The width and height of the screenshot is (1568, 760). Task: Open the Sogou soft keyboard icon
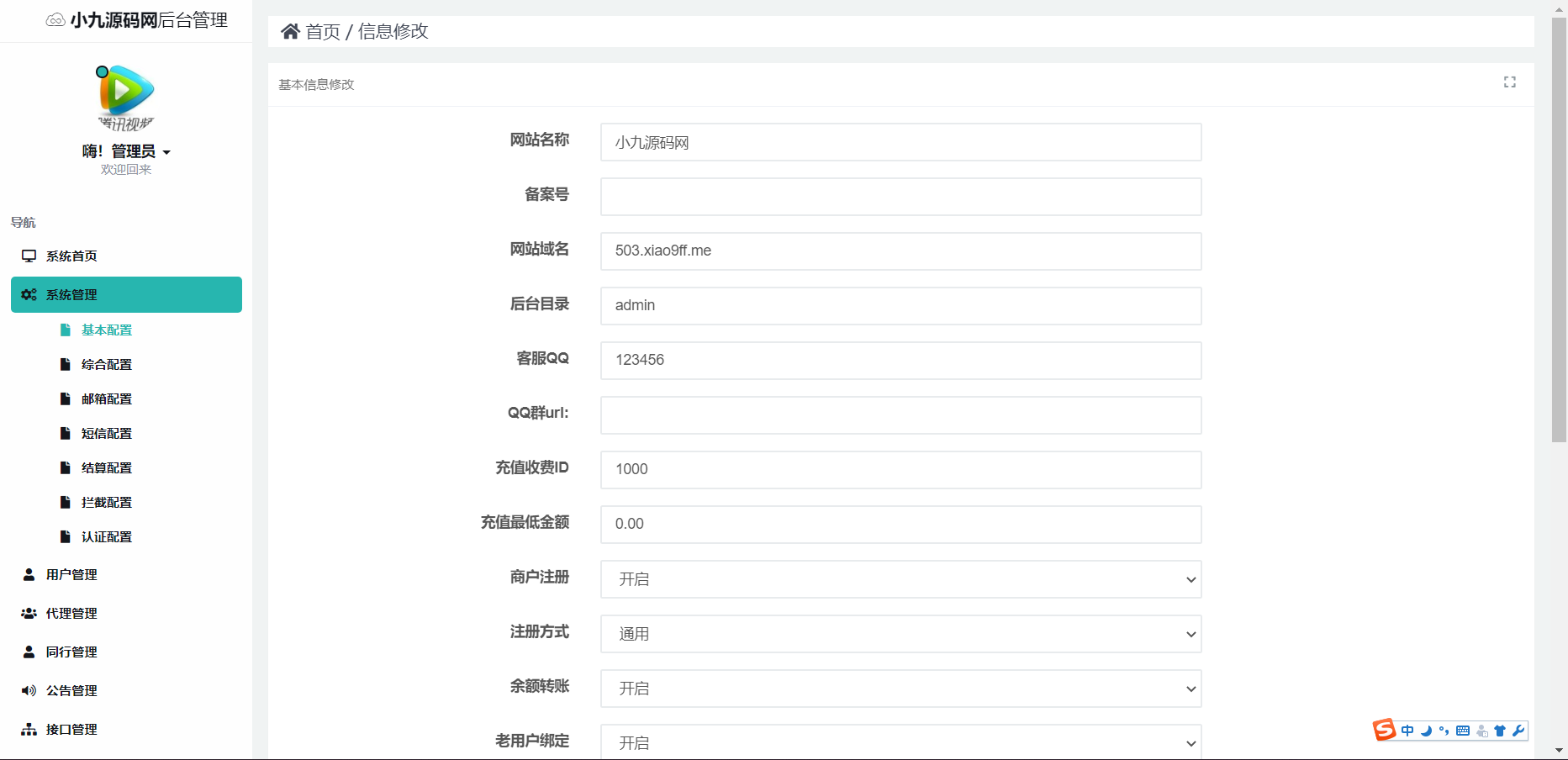[1463, 731]
